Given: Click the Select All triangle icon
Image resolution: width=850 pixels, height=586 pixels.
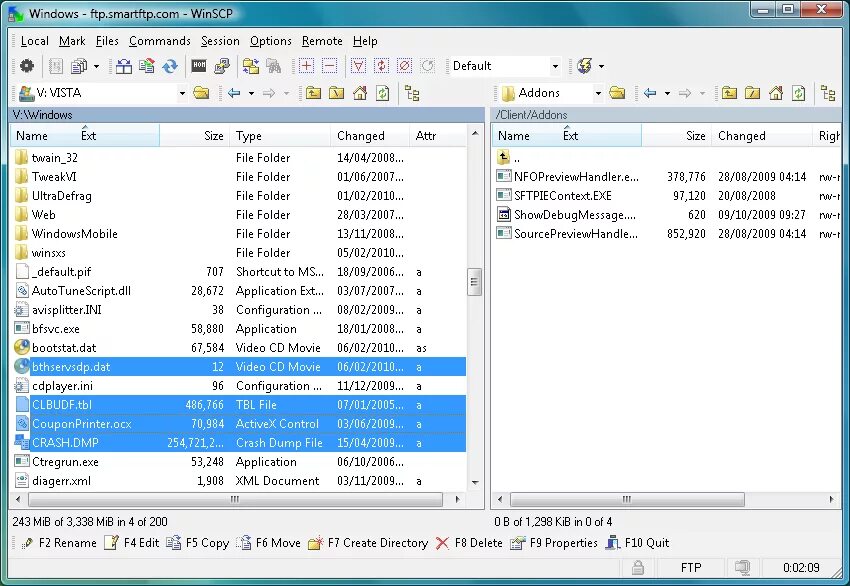Looking at the screenshot, I should pyautogui.click(x=358, y=66).
